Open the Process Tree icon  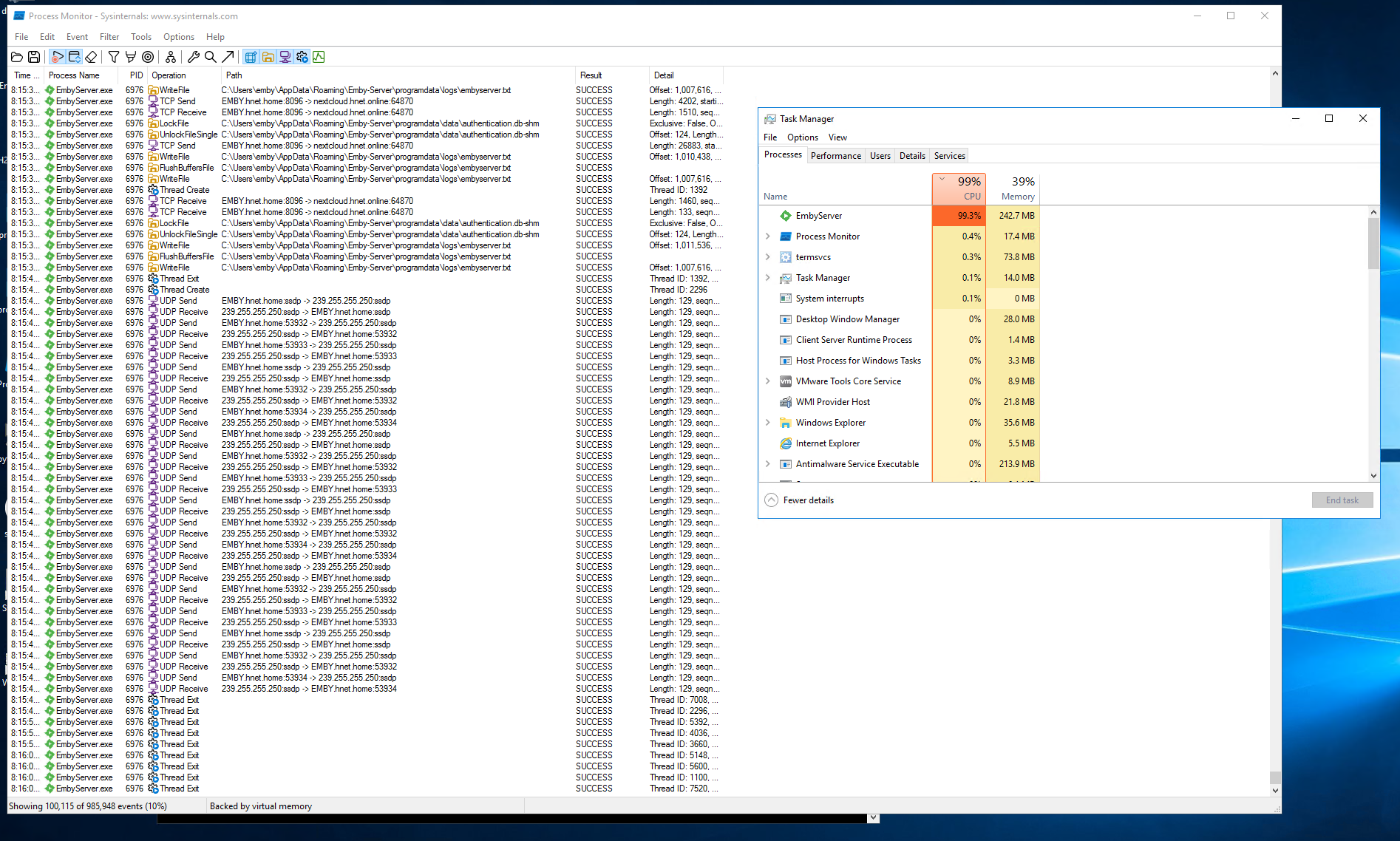point(171,57)
